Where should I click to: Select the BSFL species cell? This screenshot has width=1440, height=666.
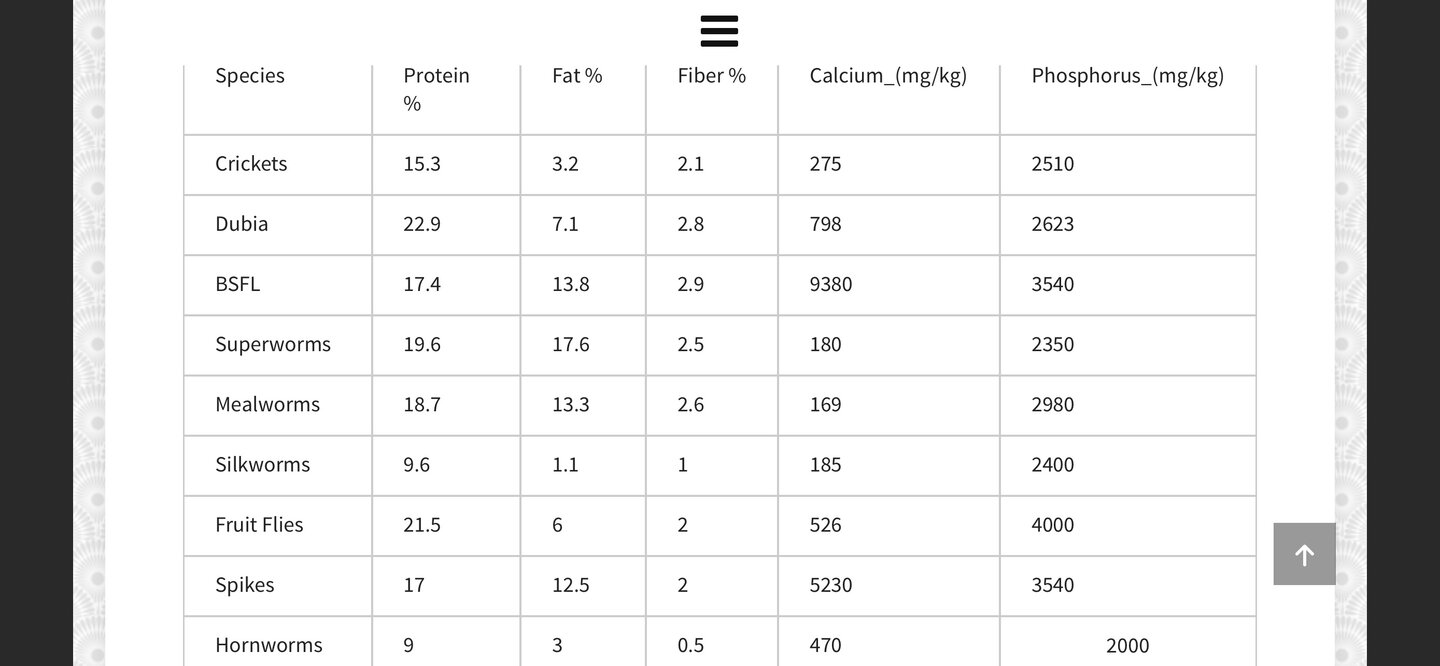(238, 284)
